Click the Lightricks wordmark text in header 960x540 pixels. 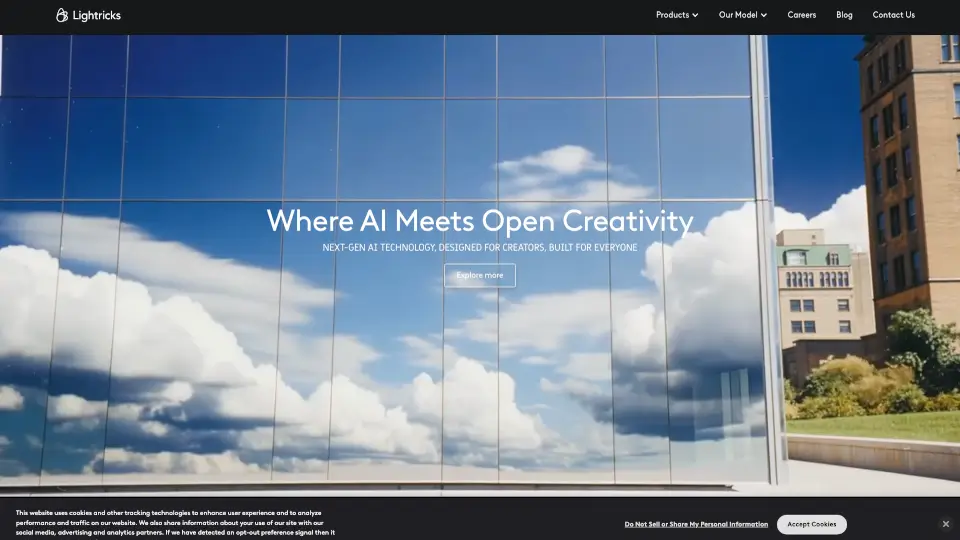pyautogui.click(x=96, y=15)
